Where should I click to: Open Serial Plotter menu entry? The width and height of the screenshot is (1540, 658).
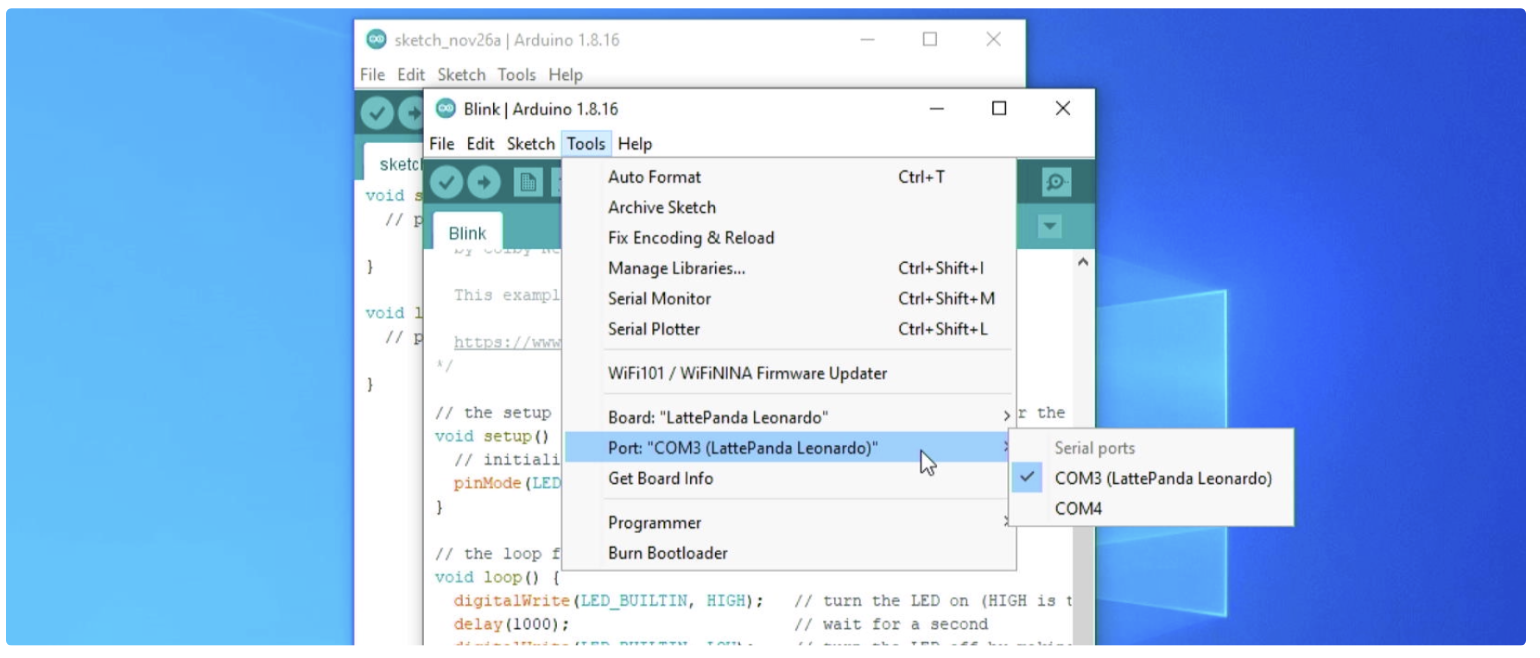coord(789,329)
